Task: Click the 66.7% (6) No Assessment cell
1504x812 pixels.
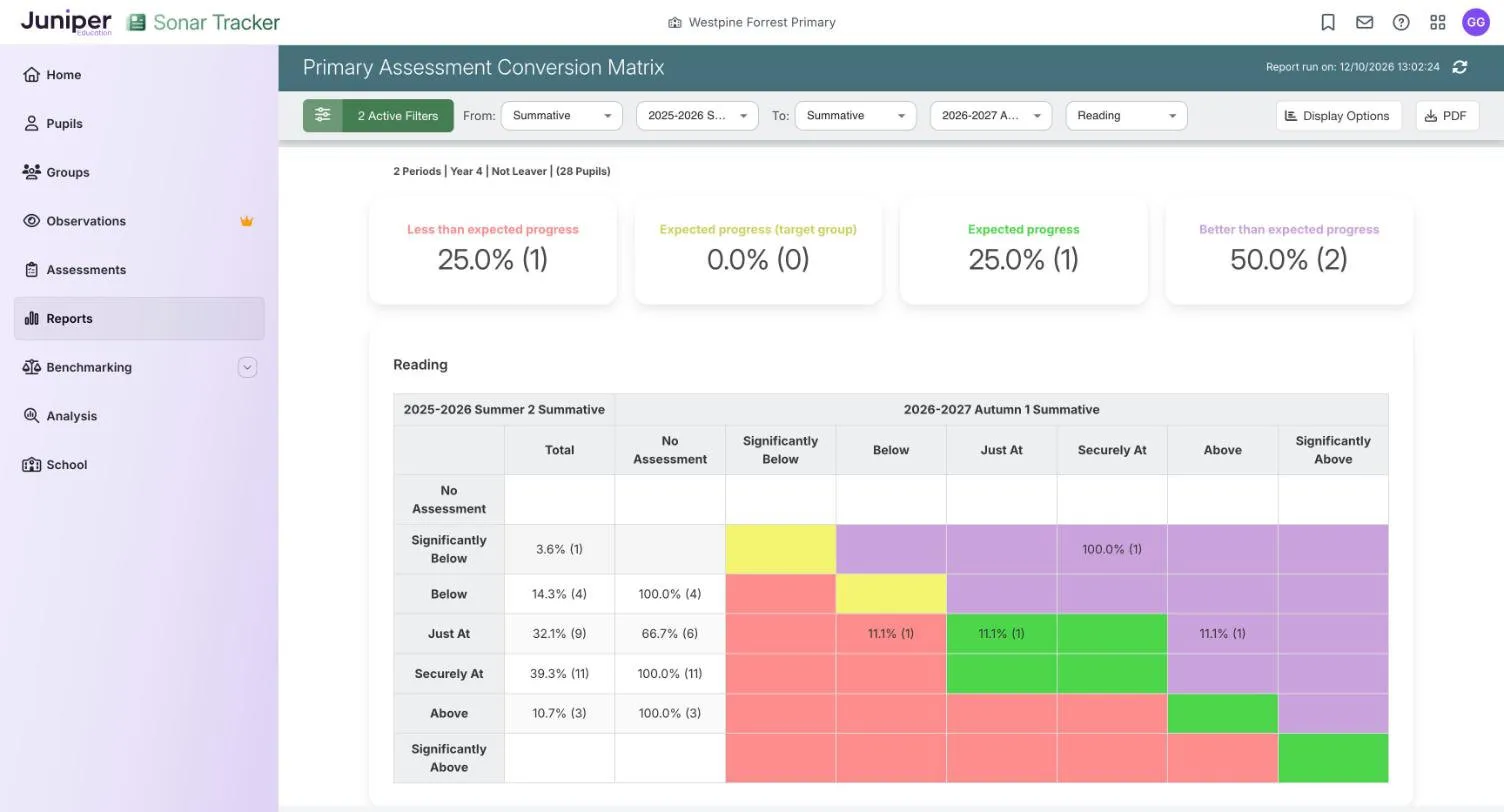Action: click(x=670, y=634)
